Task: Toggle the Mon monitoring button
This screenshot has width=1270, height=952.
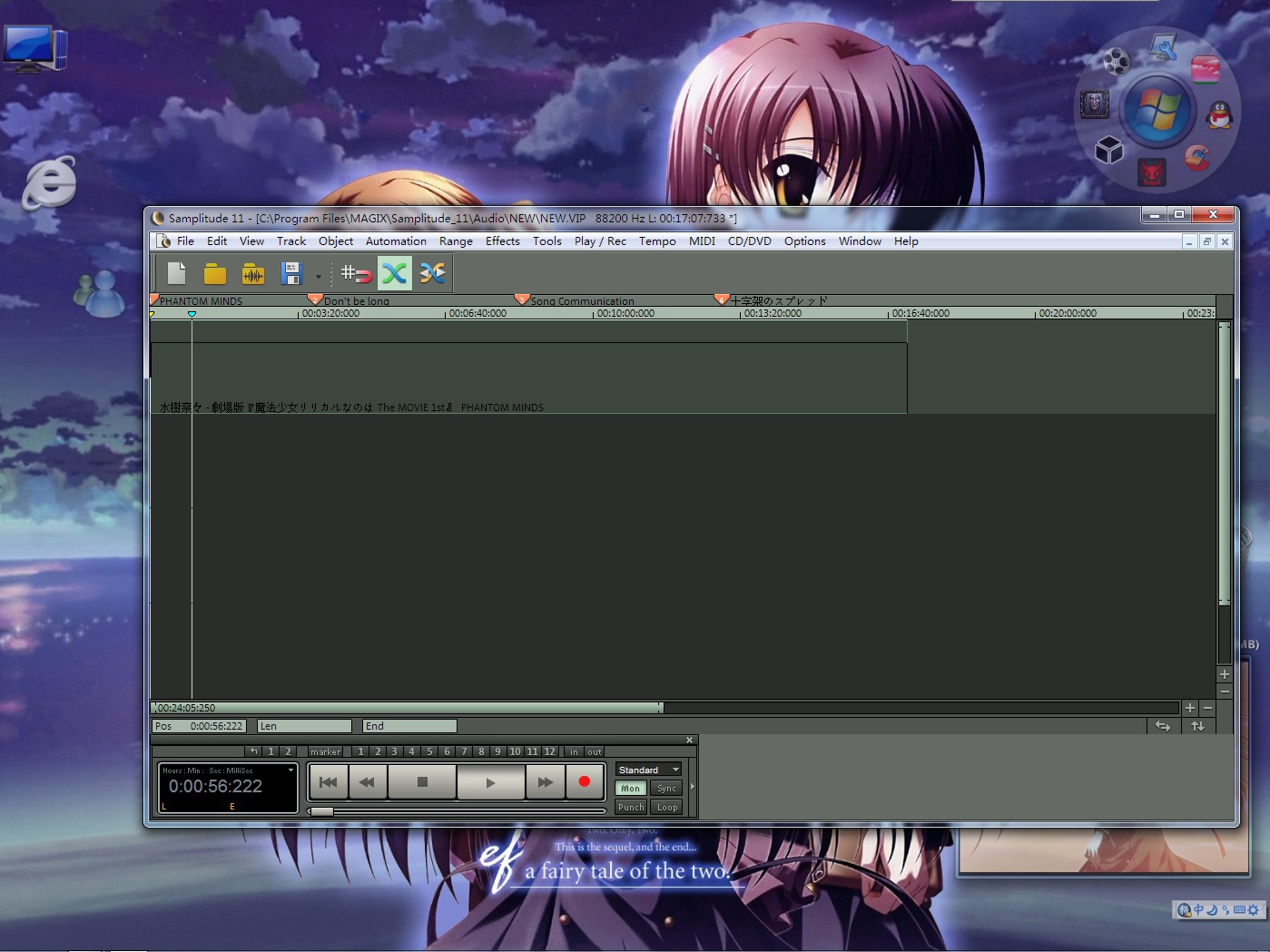Action: point(631,789)
